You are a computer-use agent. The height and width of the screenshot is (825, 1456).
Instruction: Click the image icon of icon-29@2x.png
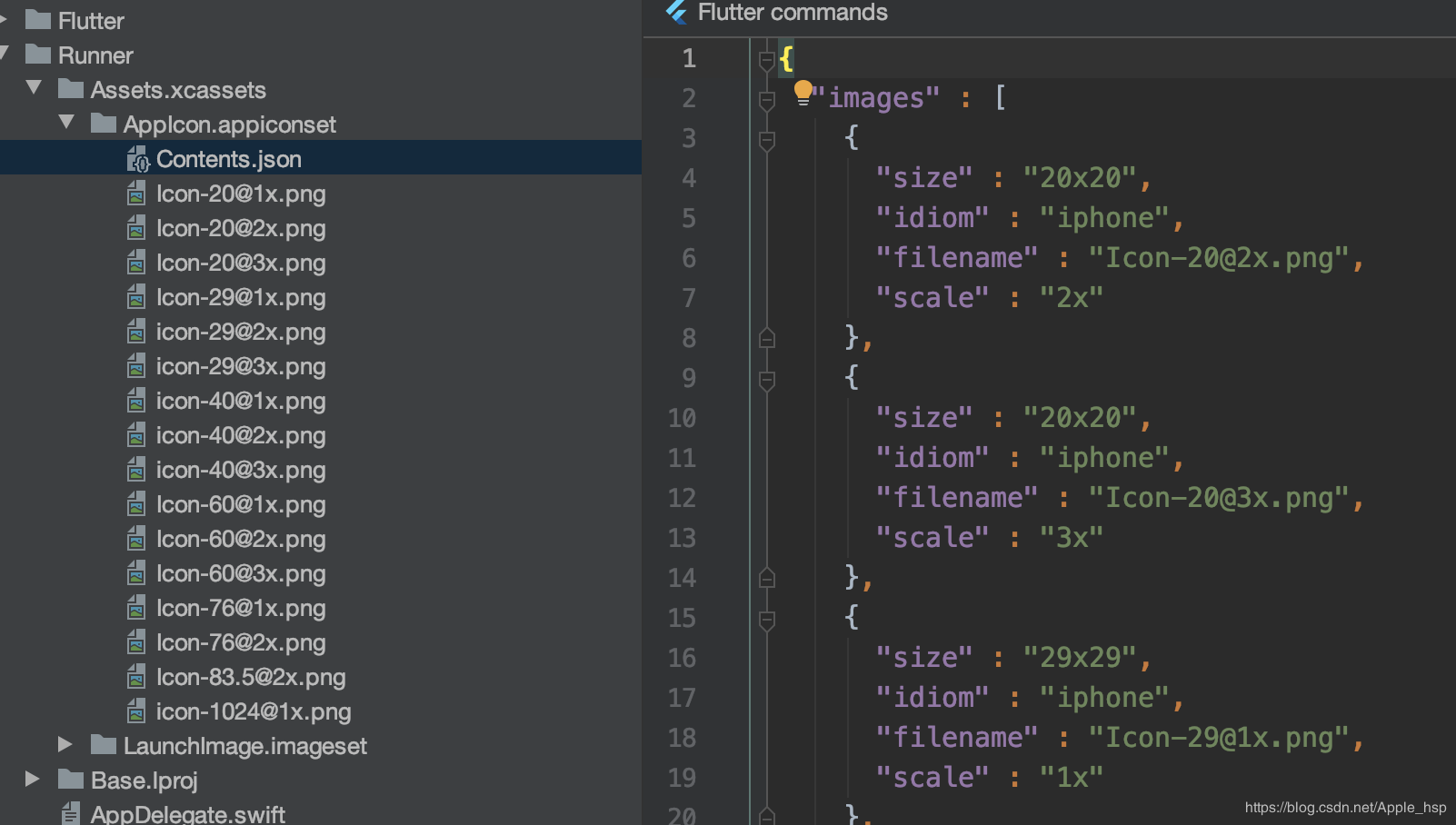[136, 332]
